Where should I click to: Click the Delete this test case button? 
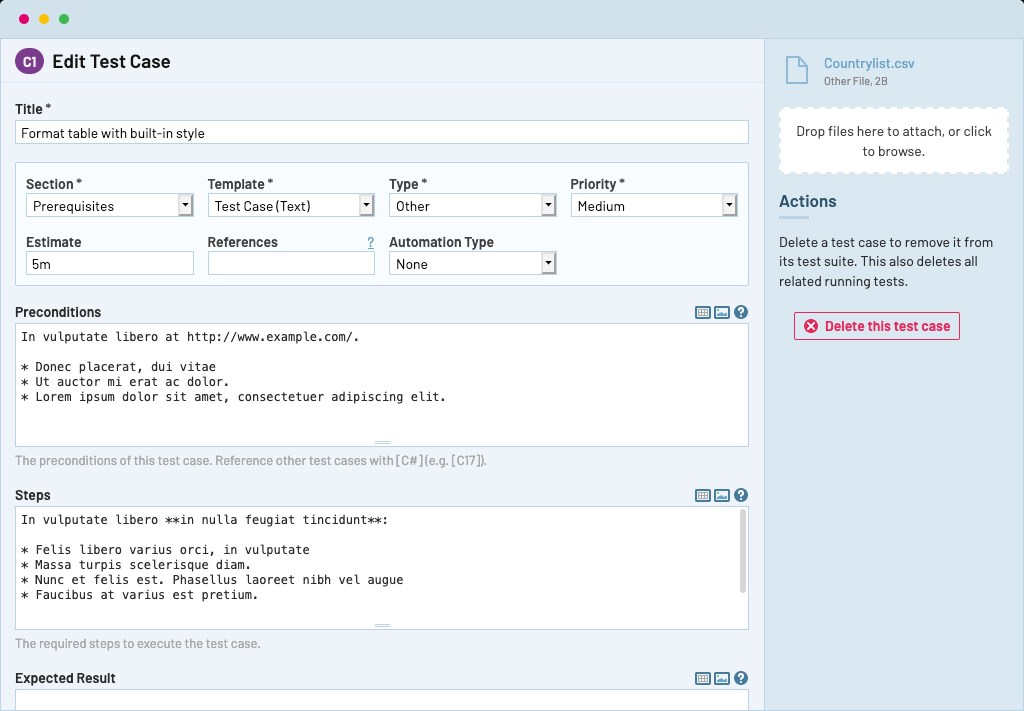[x=876, y=326]
